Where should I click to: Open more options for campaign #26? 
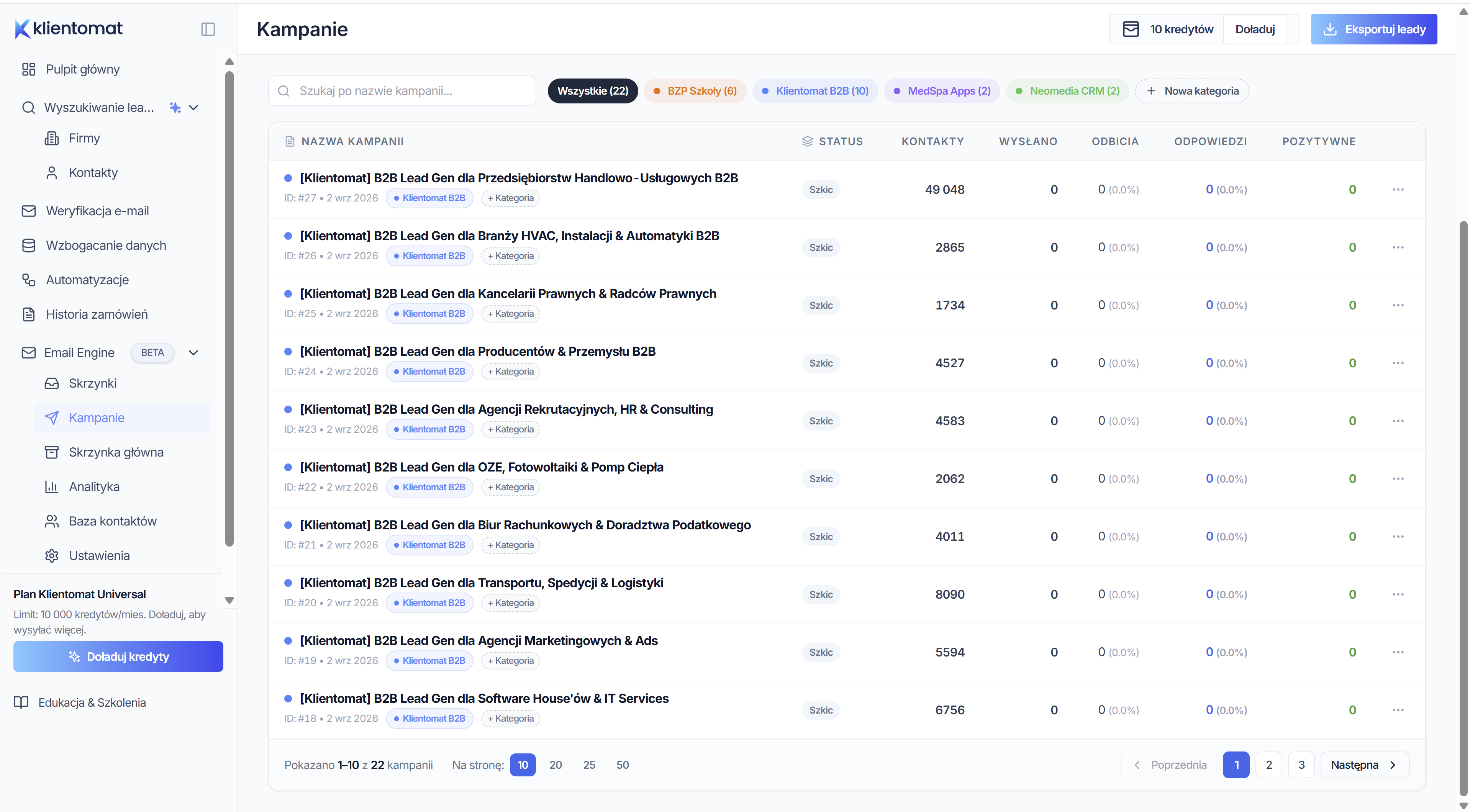coord(1398,247)
